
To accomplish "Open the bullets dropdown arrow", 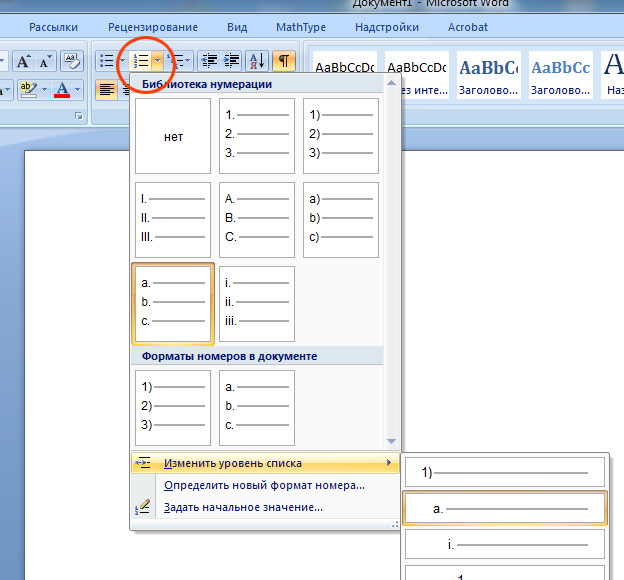I will pyautogui.click(x=122, y=61).
